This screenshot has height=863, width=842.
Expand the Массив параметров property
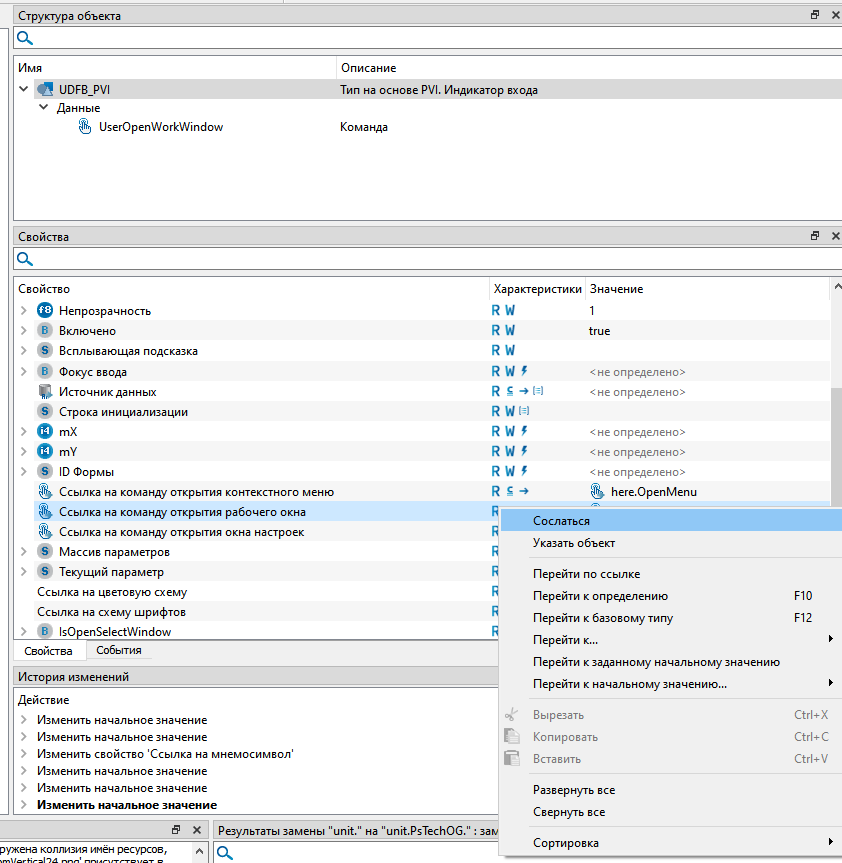click(x=24, y=552)
